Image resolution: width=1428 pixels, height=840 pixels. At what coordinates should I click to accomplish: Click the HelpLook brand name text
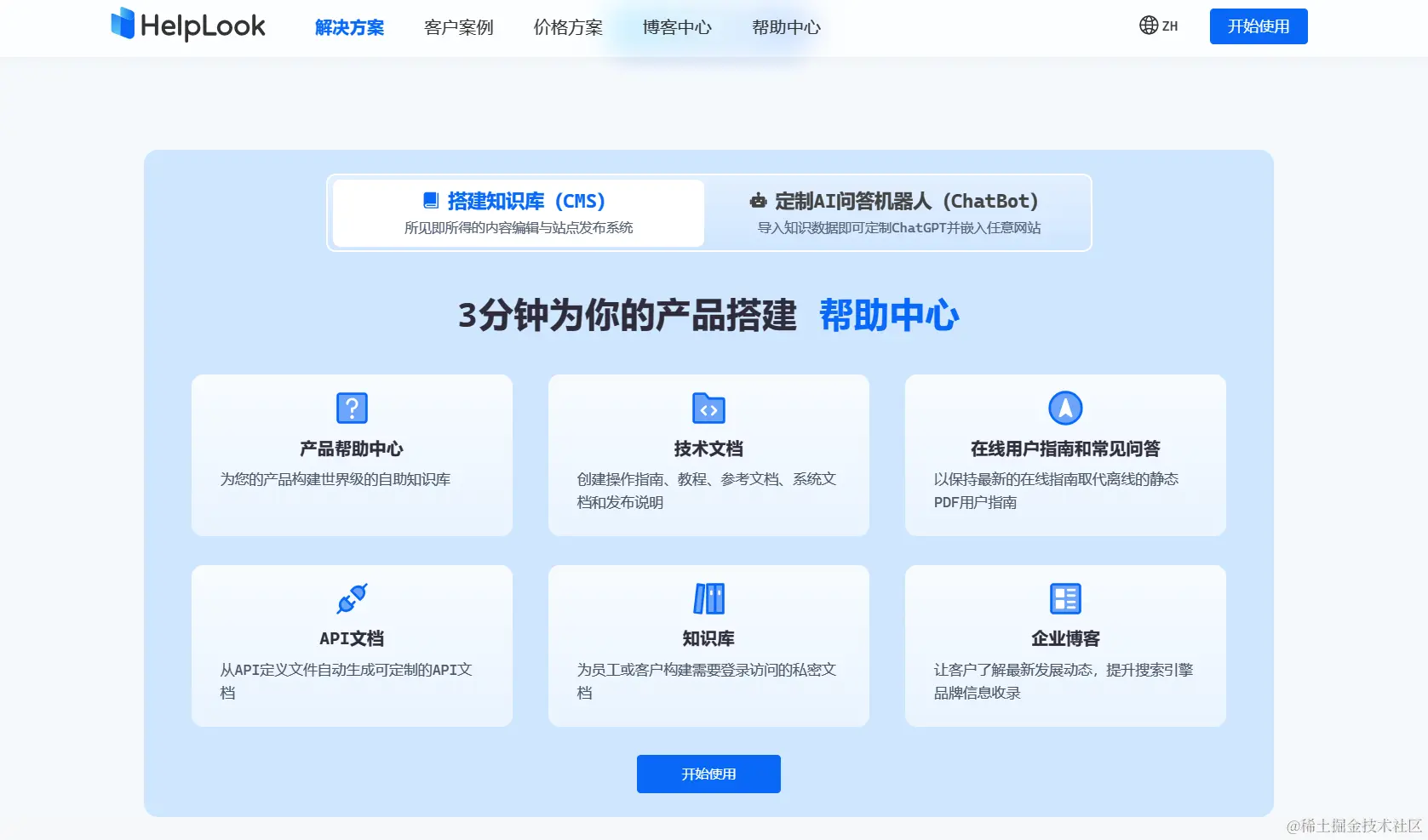pos(203,26)
